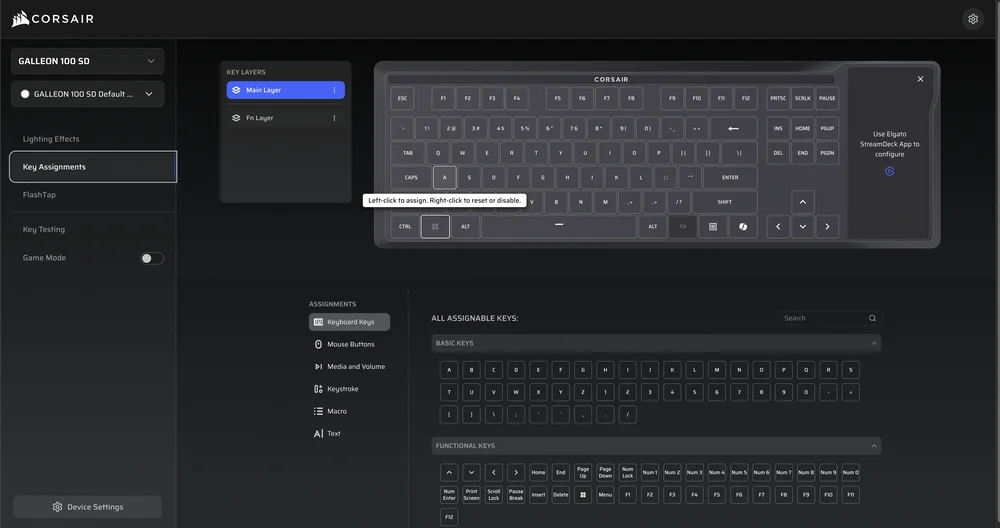
Task: Collapse the Functional Keys section
Action: 875,446
